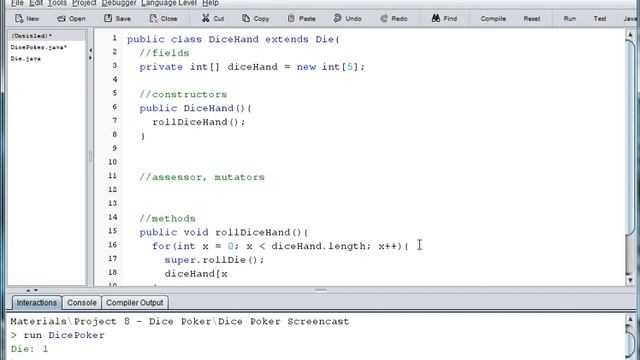Click the editor scrollbar down arrow

click(630, 280)
